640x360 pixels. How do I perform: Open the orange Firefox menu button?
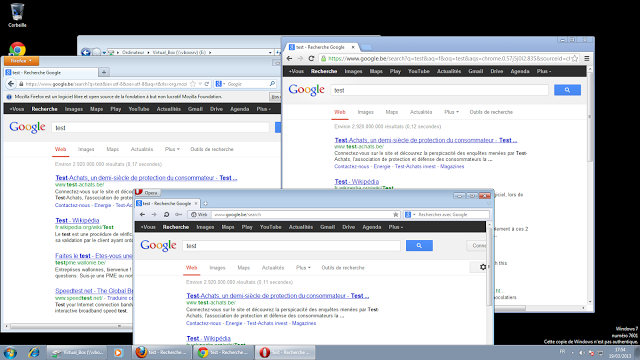21,61
